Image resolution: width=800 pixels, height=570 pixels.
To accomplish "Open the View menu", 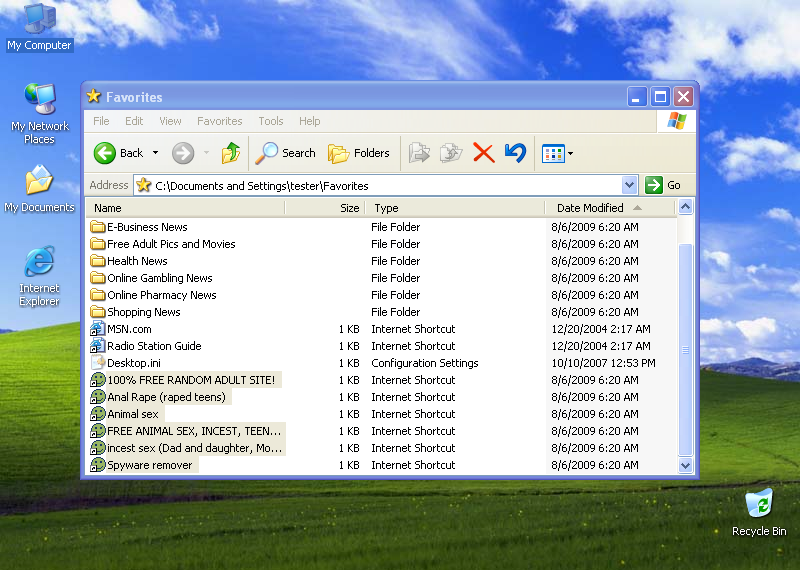I will (170, 121).
